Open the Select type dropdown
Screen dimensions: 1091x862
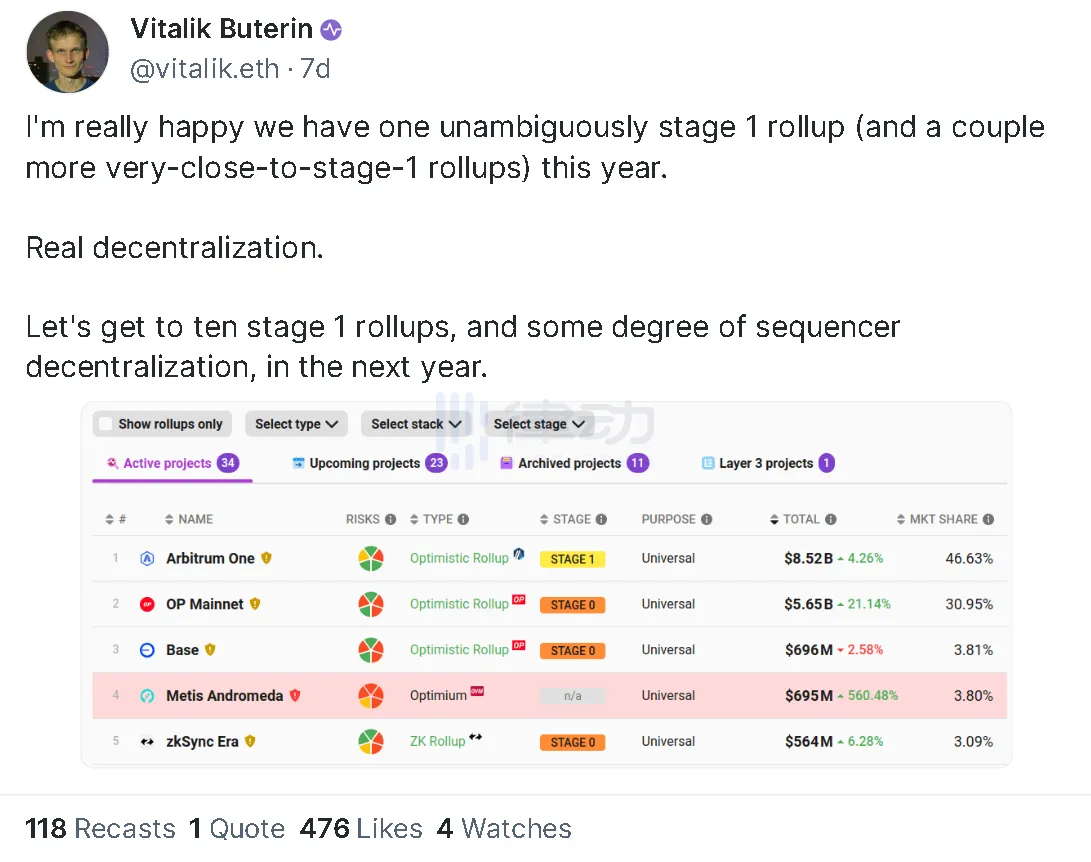(296, 424)
